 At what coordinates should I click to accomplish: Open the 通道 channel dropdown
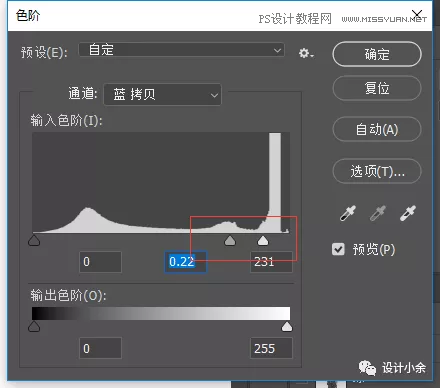pos(163,95)
